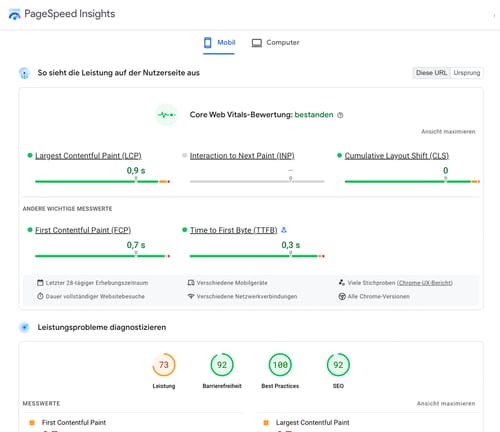This screenshot has height=432, width=500.
Task: Open Largest Contentful Paint (LCP) link
Action: pos(88,156)
